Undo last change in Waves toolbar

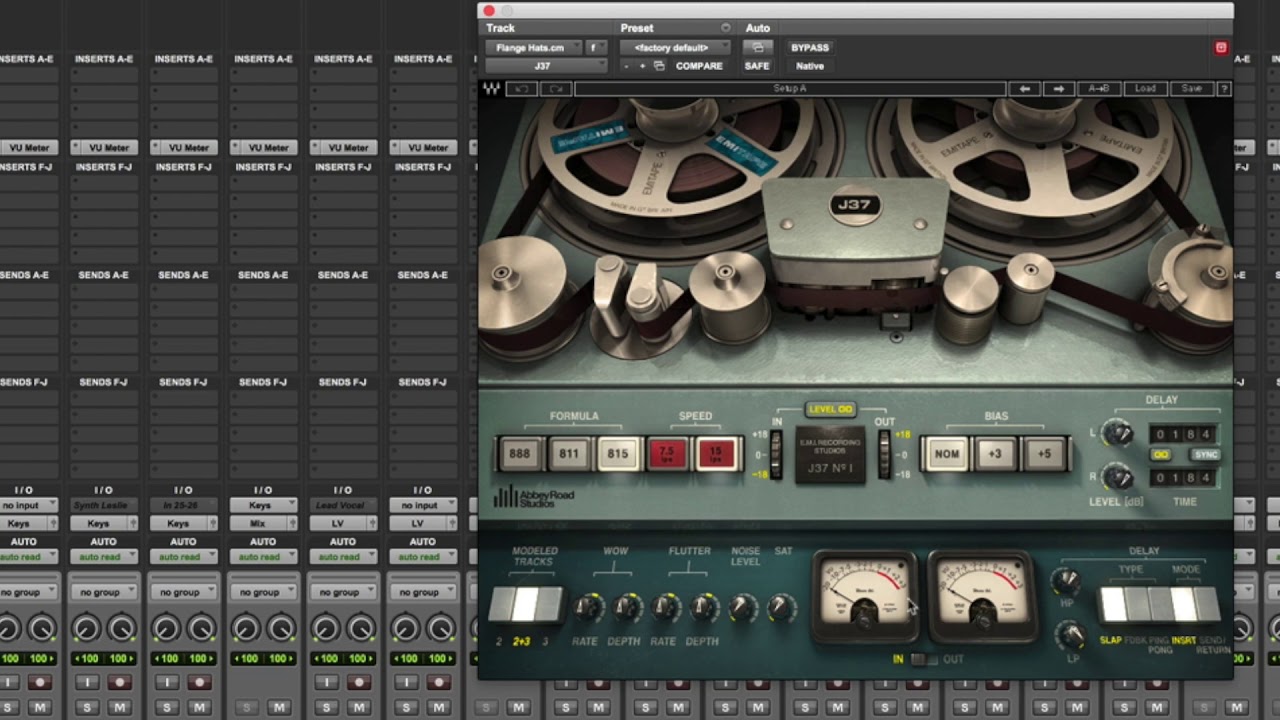(x=522, y=89)
